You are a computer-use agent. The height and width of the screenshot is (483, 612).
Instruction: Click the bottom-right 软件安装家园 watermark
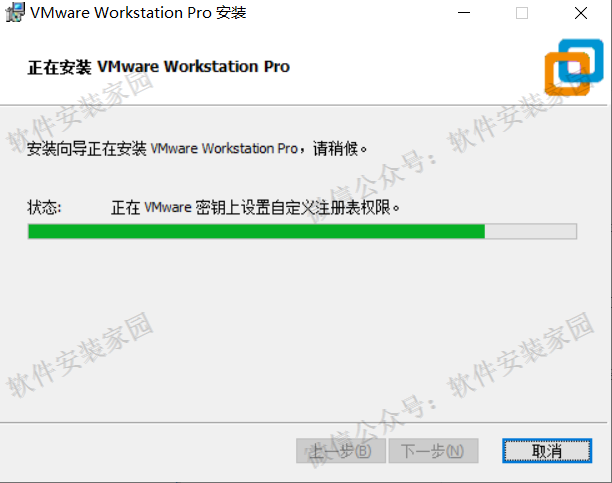(x=521, y=355)
